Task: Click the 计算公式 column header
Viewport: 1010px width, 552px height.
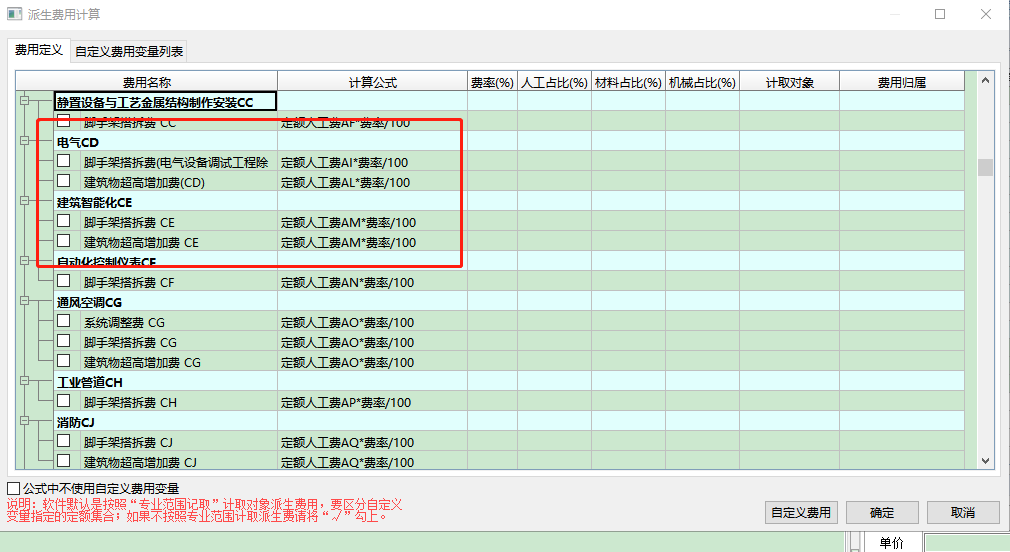Action: [x=373, y=82]
